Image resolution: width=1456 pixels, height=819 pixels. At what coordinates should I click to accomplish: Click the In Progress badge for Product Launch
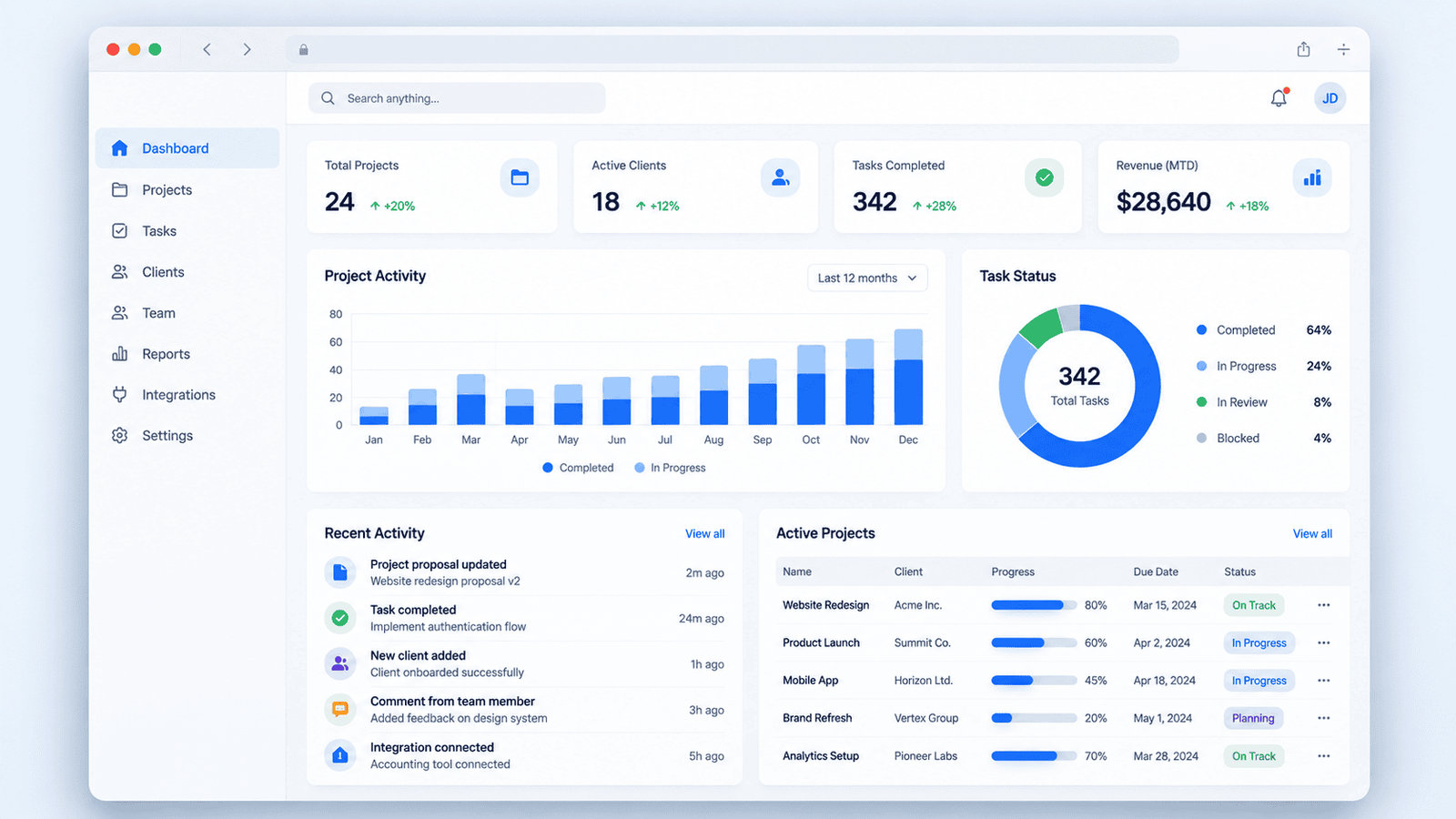click(x=1259, y=642)
